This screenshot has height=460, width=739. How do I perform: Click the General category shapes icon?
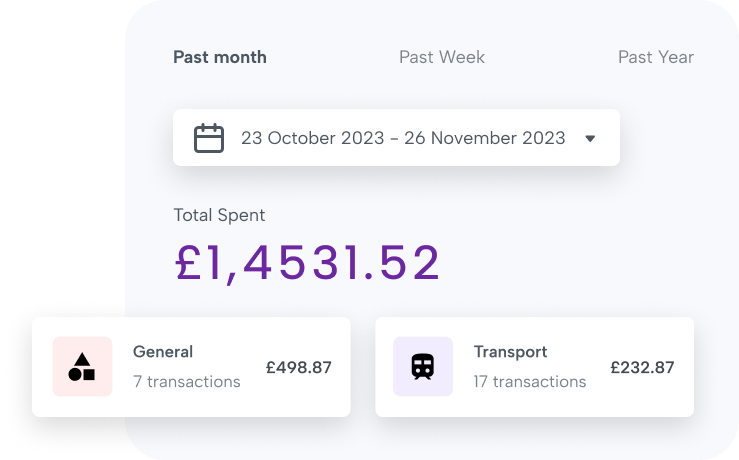click(x=82, y=367)
